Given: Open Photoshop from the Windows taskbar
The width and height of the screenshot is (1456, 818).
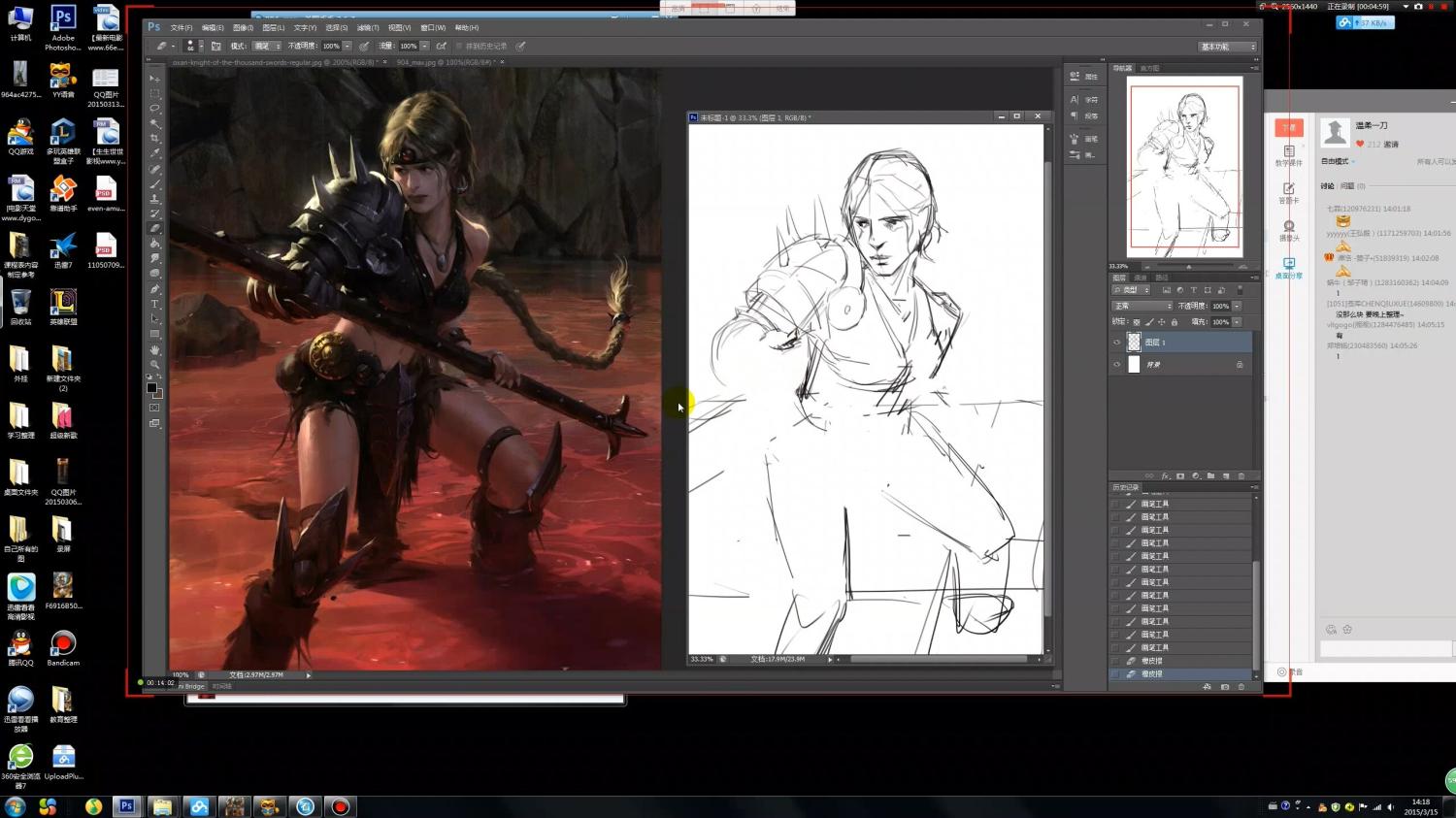Looking at the screenshot, I should pyautogui.click(x=127, y=806).
